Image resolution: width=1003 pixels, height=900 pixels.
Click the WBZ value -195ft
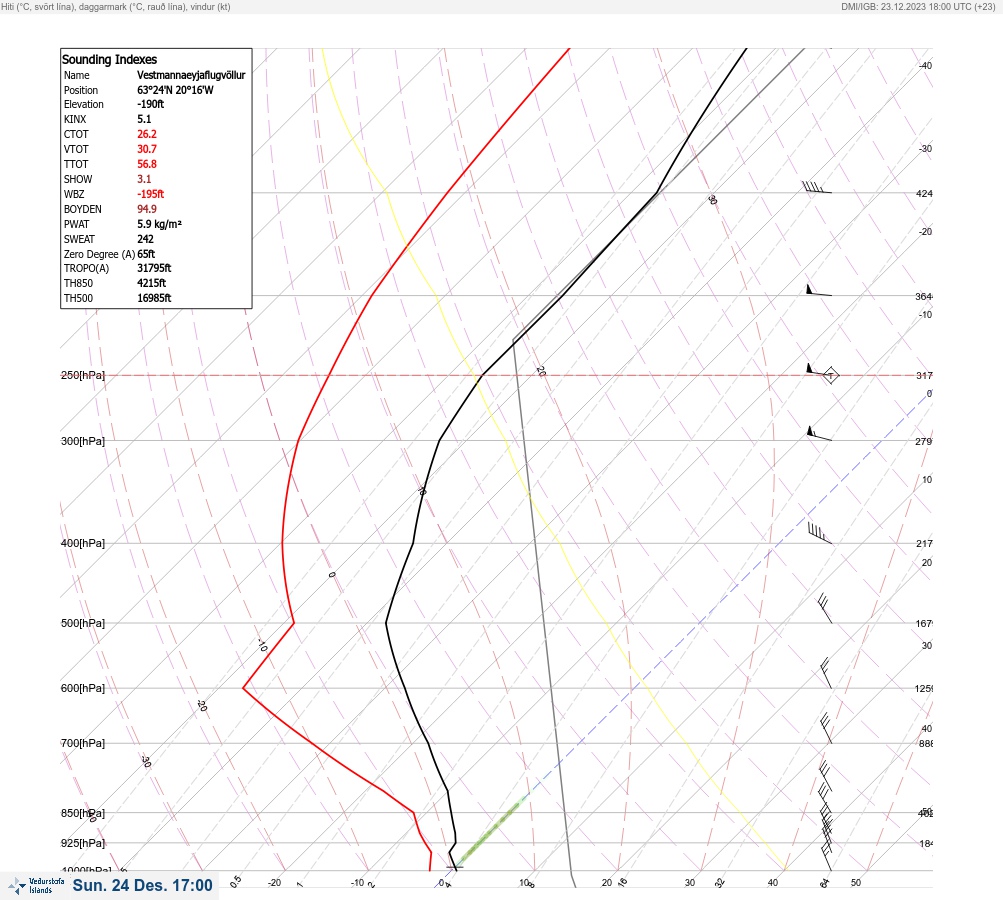click(x=150, y=194)
